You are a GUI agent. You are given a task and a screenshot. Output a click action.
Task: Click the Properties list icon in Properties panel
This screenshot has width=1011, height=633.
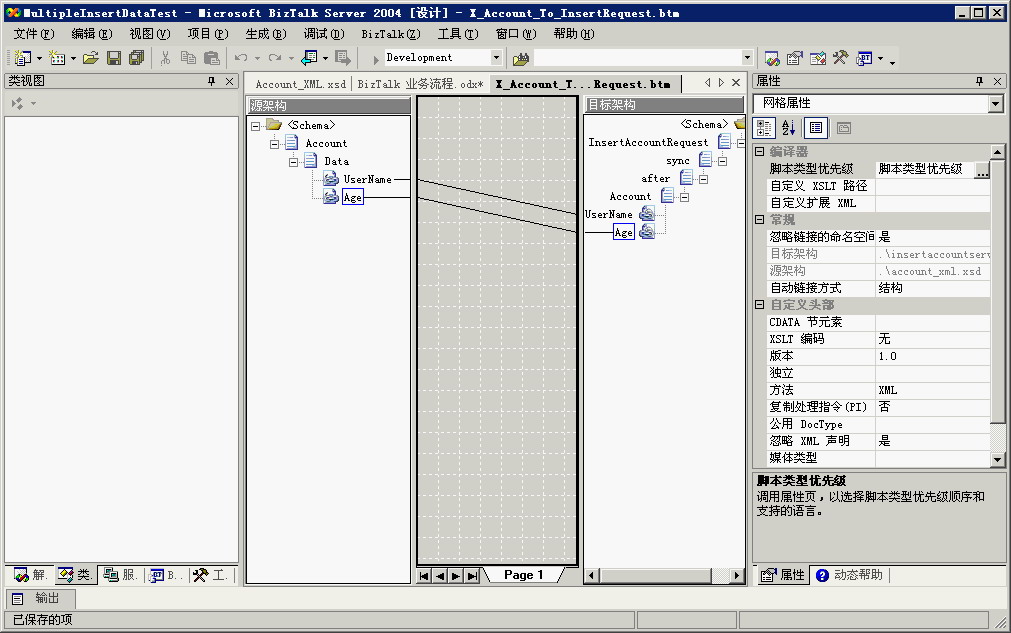pyautogui.click(x=816, y=128)
